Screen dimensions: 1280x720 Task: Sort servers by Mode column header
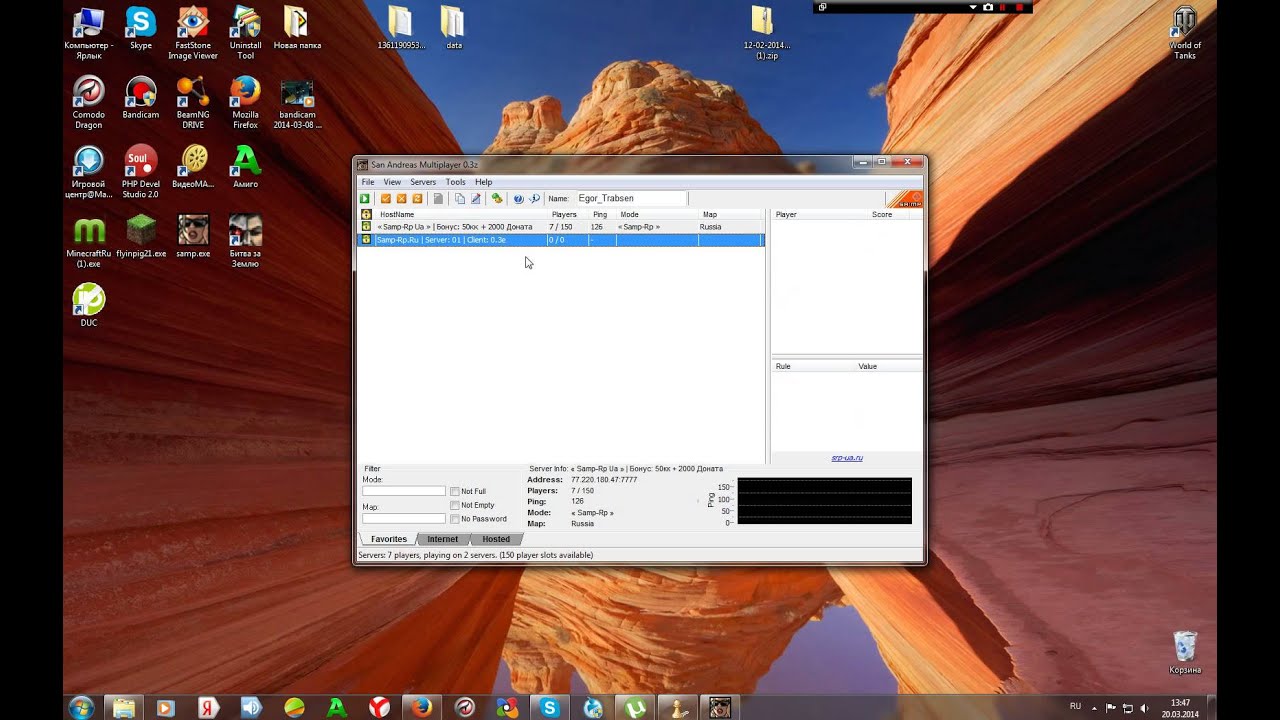tap(658, 214)
